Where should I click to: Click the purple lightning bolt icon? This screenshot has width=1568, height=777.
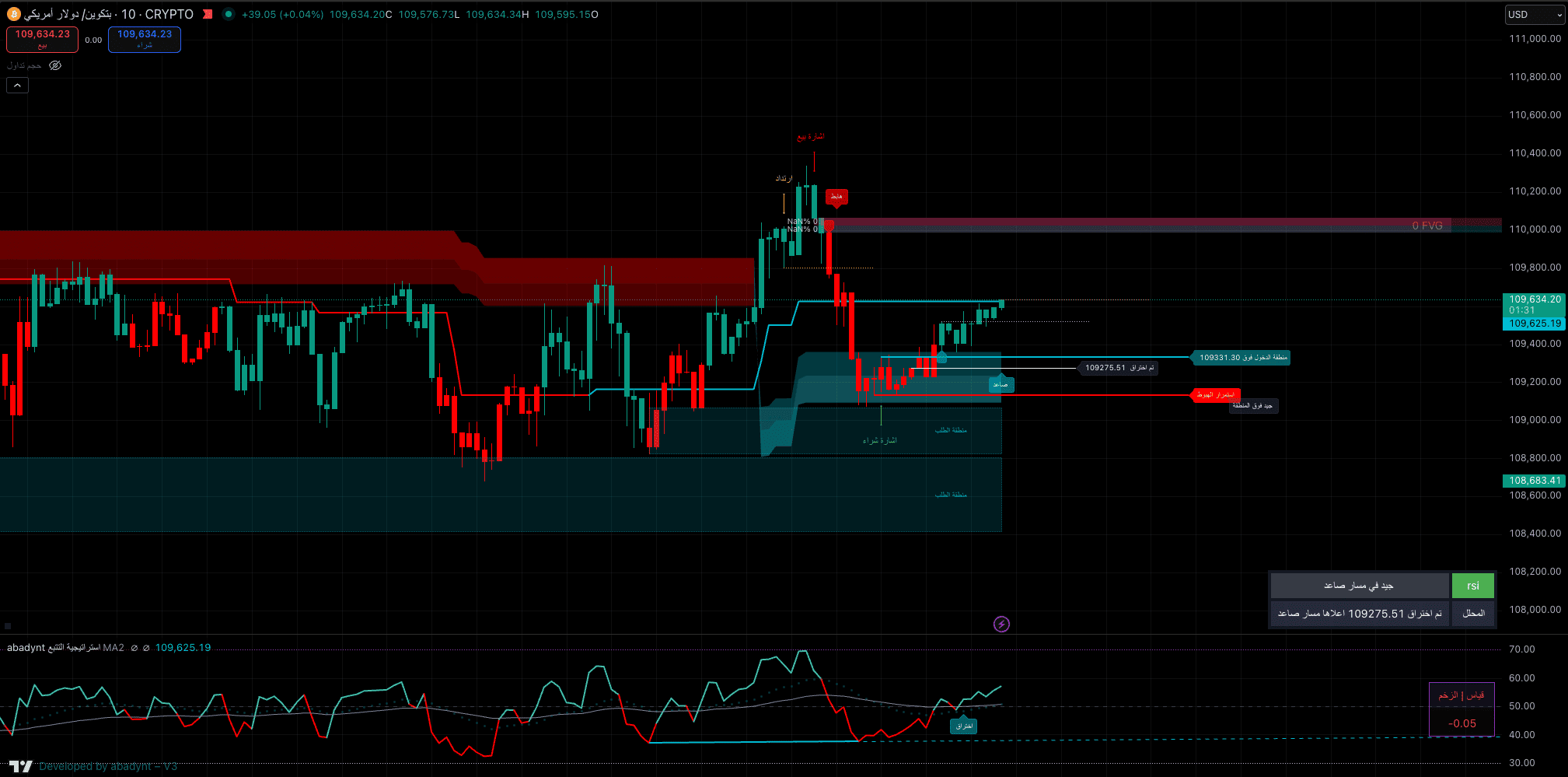(1001, 624)
